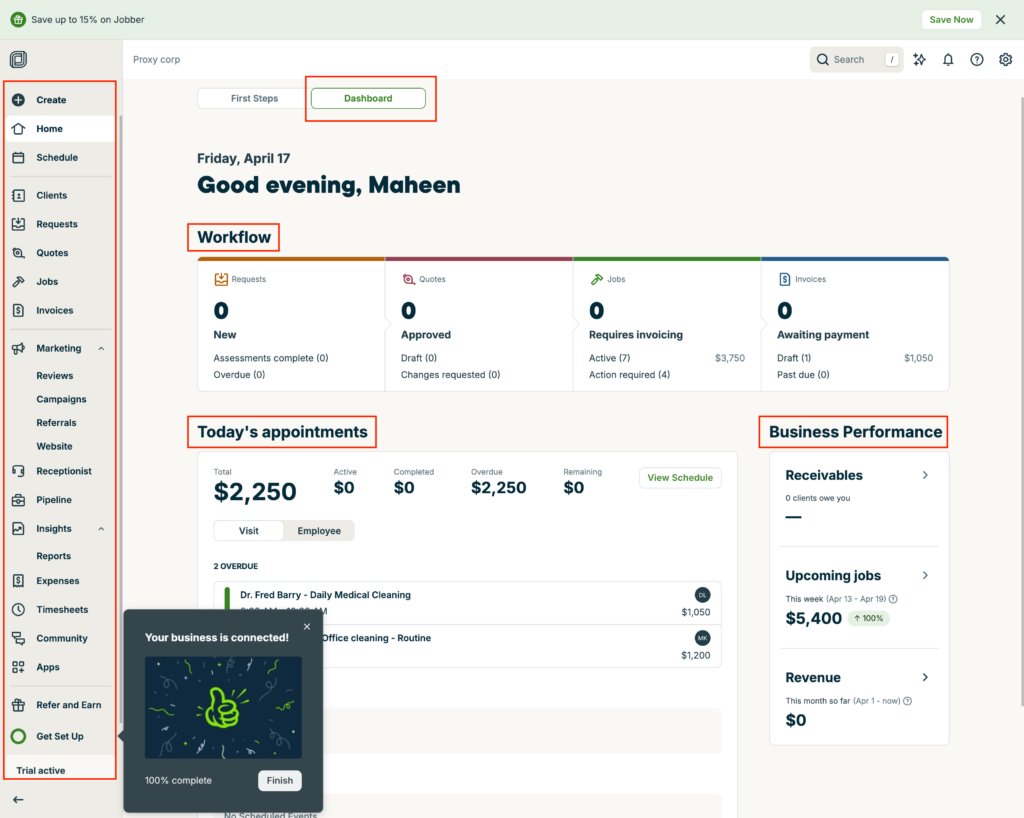Click the 100% increase badge
The image size is (1024, 818).
tap(869, 618)
